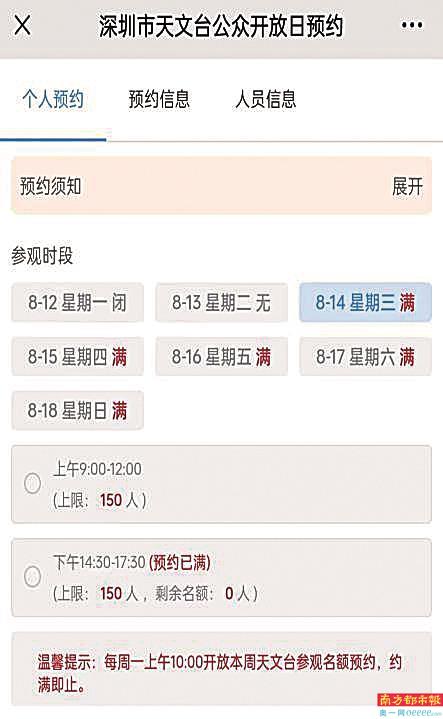The width and height of the screenshot is (443, 719).
Task: Click the 温馨提示 reminder box
Action: click(x=222, y=669)
